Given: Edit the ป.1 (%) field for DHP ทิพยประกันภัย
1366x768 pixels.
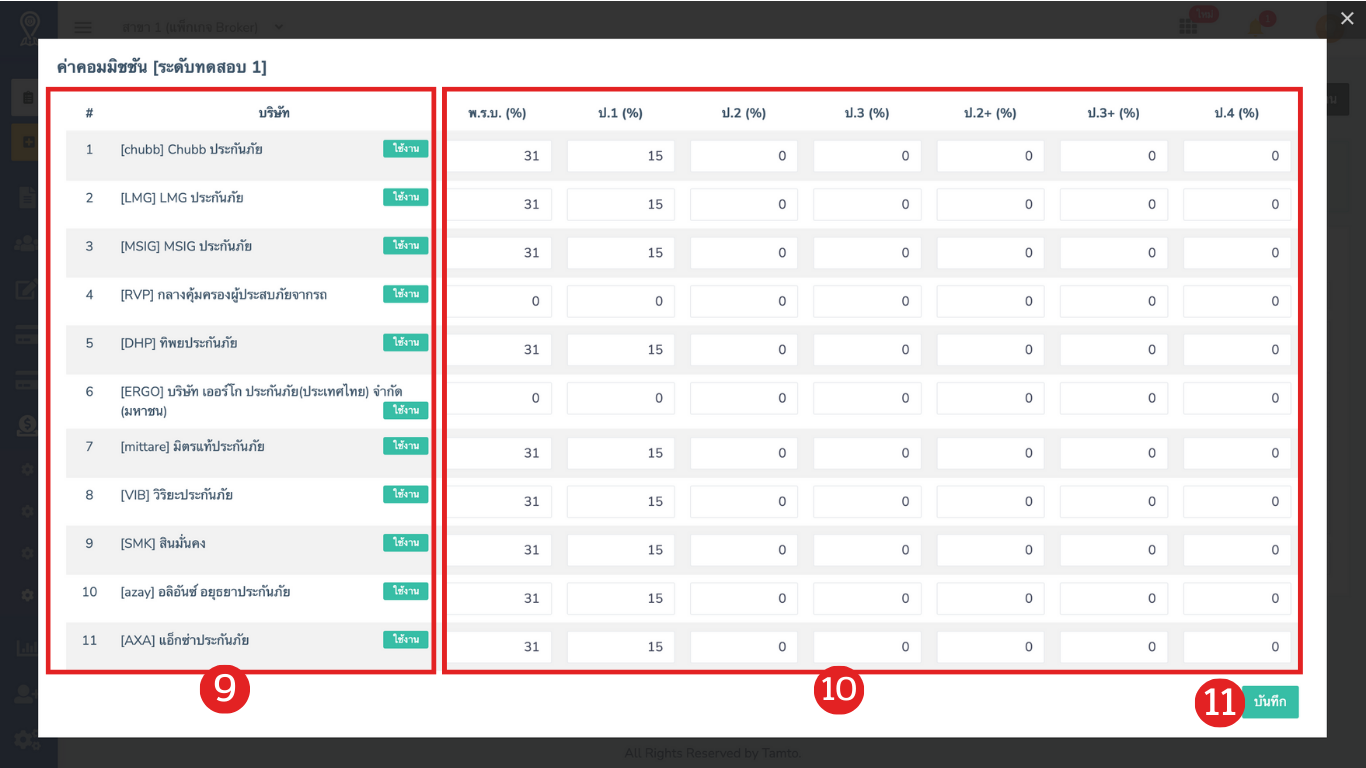Looking at the screenshot, I should tap(621, 350).
